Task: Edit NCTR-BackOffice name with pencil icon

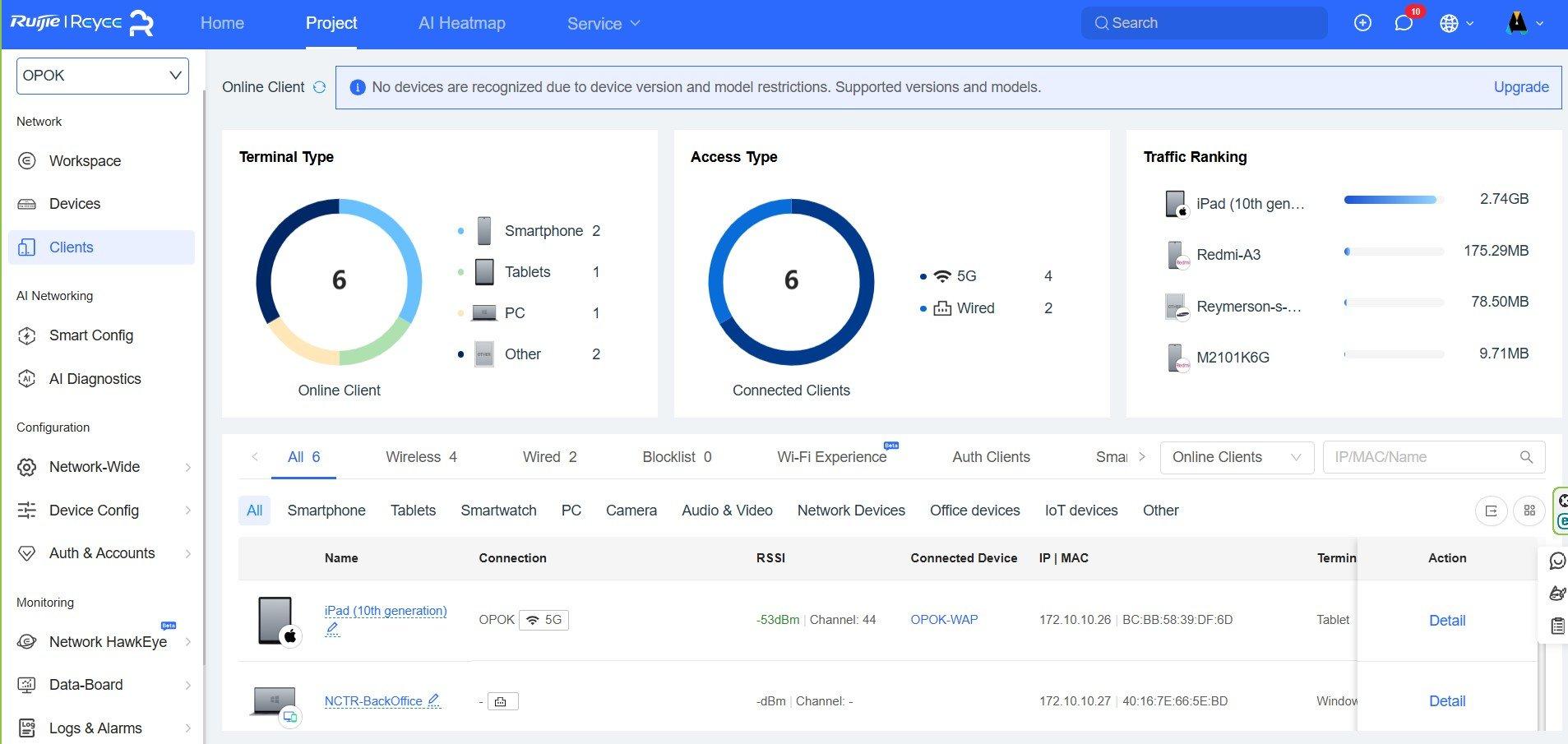Action: point(433,700)
